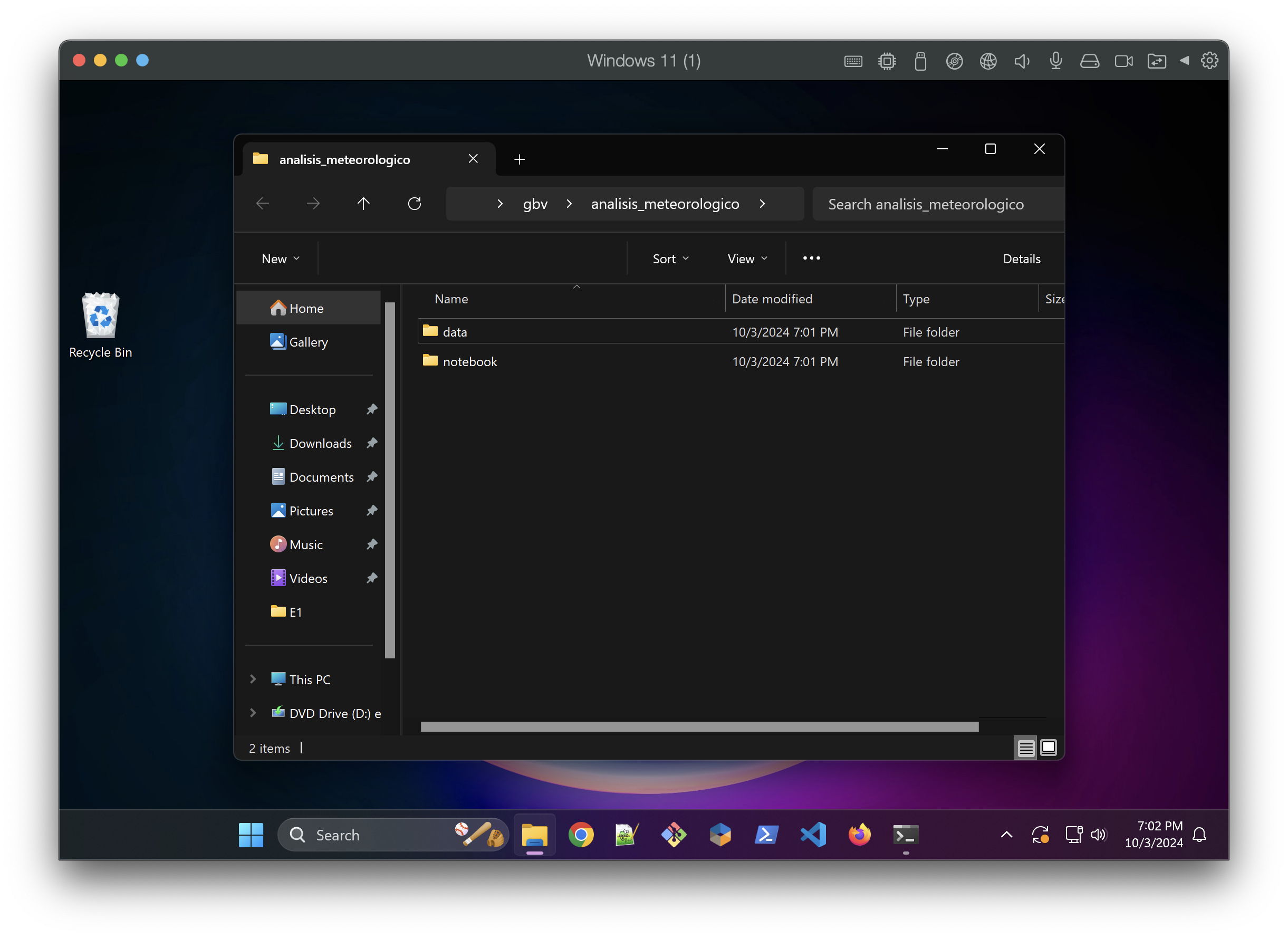Add a new tab with plus button
This screenshot has width=1288, height=938.
click(519, 160)
